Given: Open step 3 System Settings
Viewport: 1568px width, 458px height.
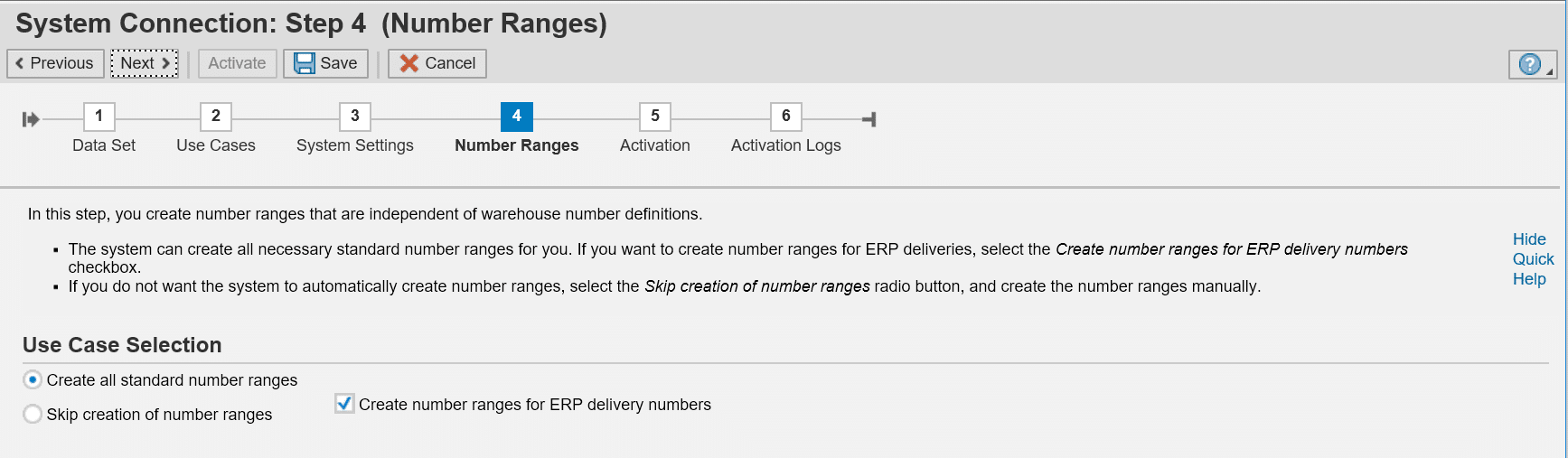Looking at the screenshot, I should [355, 116].
